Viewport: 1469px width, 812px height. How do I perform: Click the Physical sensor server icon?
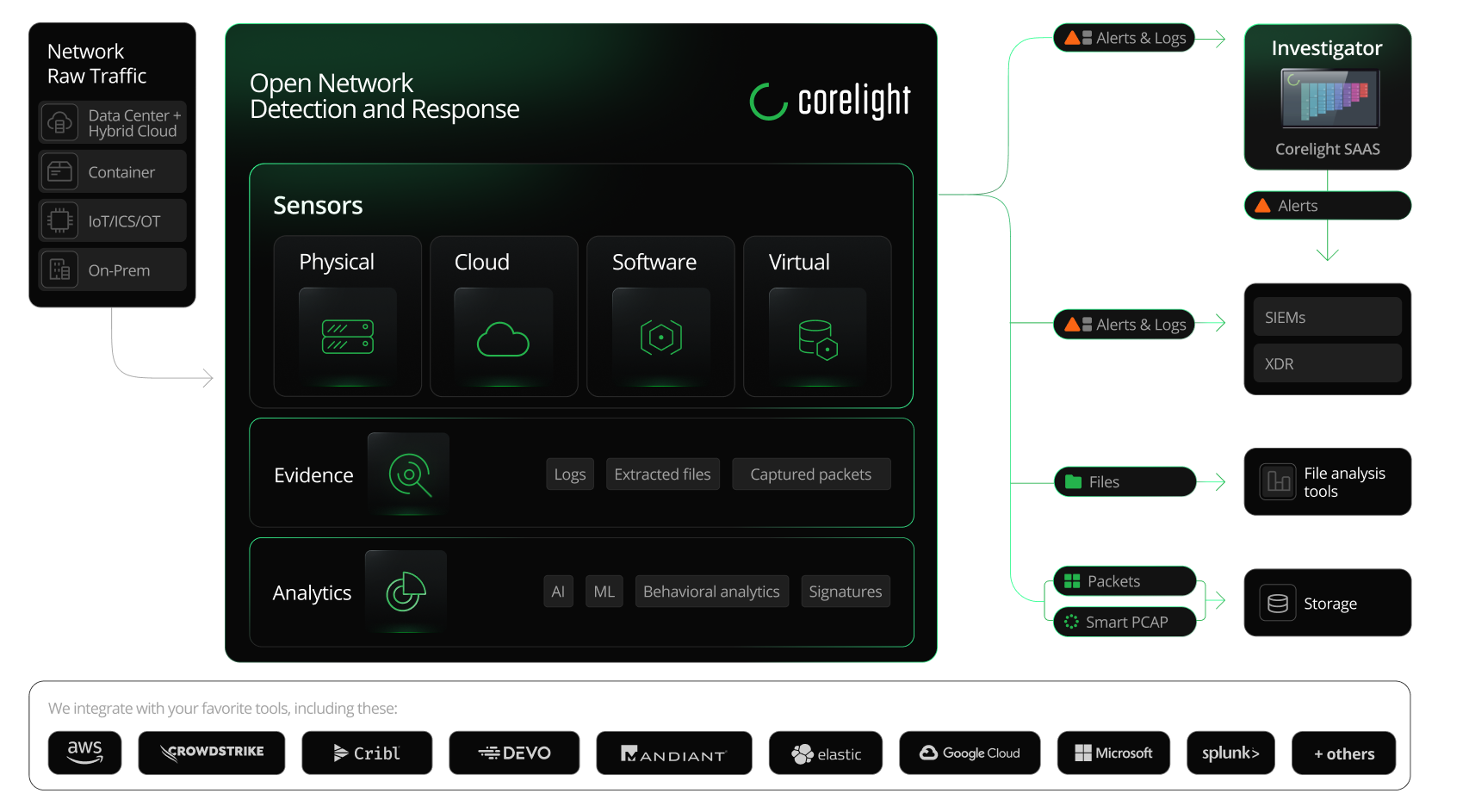(346, 338)
